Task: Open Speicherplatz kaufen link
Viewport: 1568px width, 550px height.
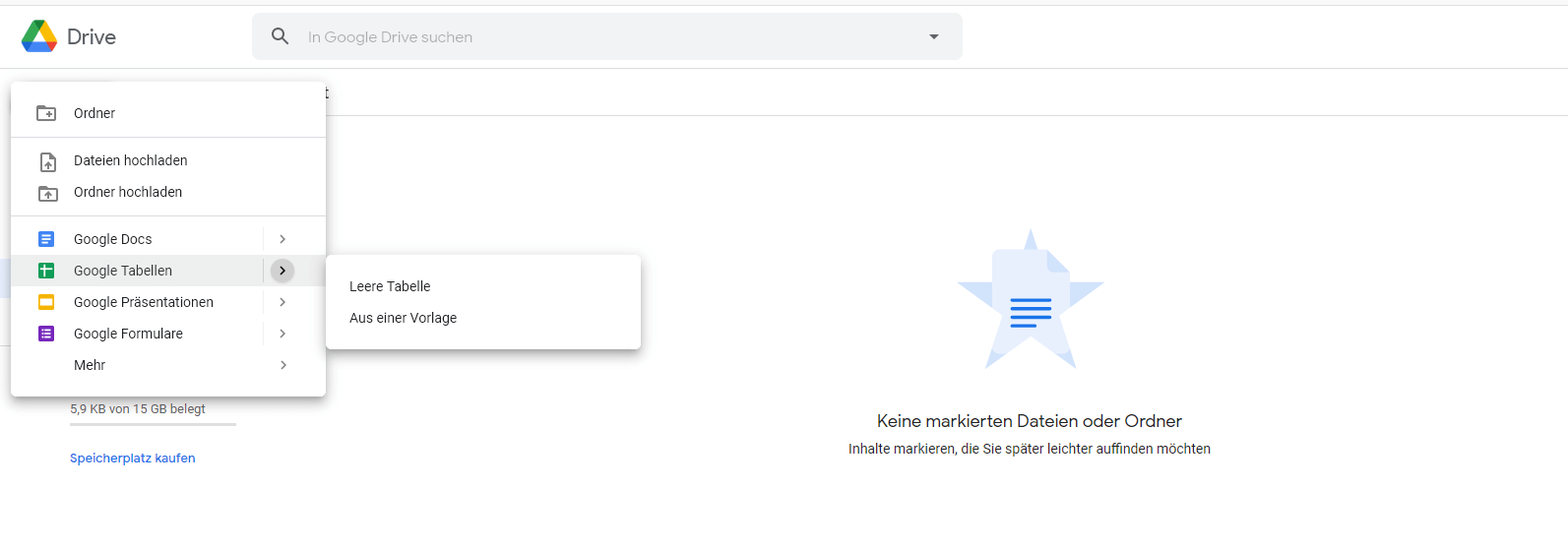Action: tap(133, 458)
